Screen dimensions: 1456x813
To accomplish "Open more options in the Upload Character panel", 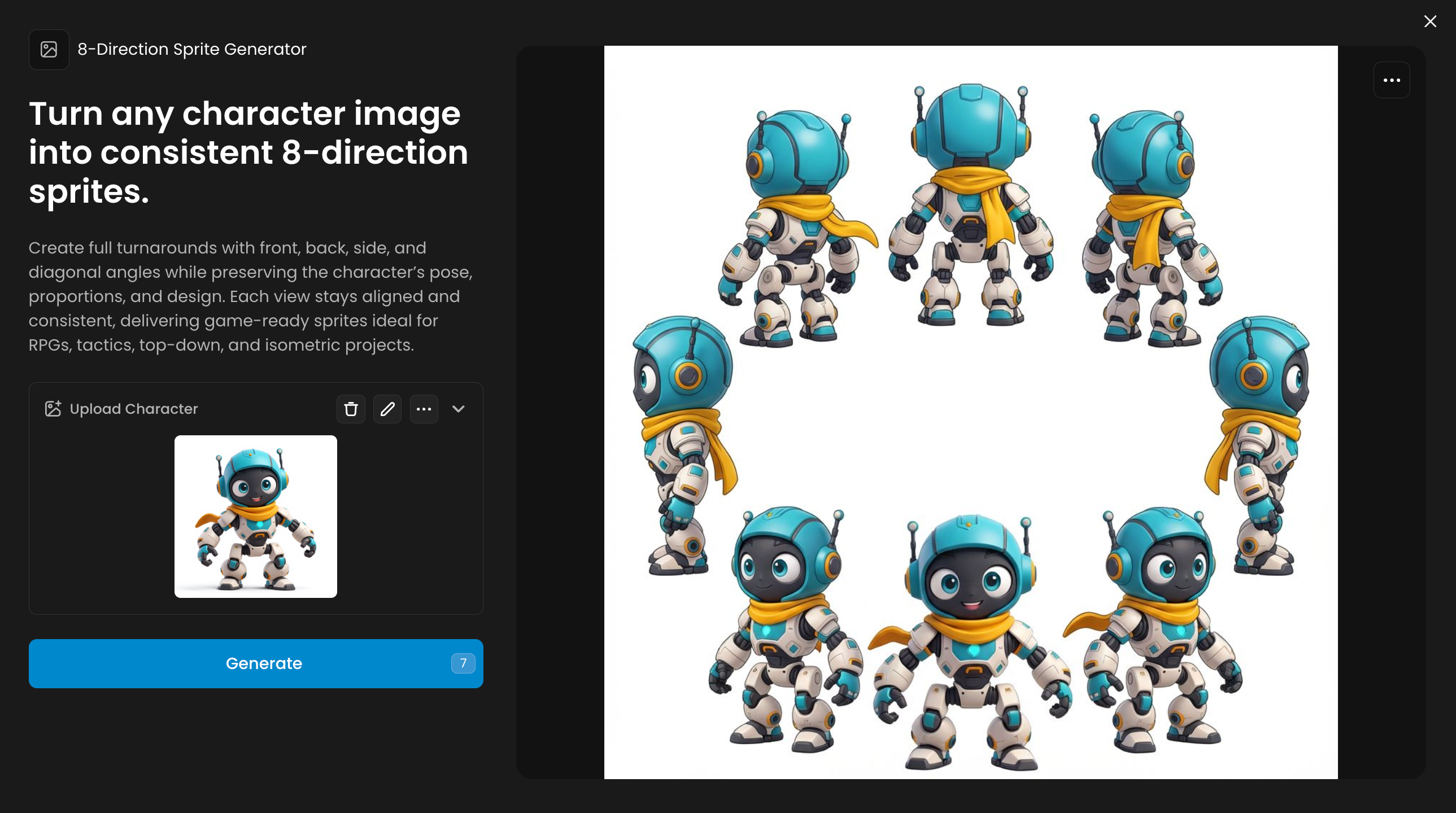I will click(424, 409).
